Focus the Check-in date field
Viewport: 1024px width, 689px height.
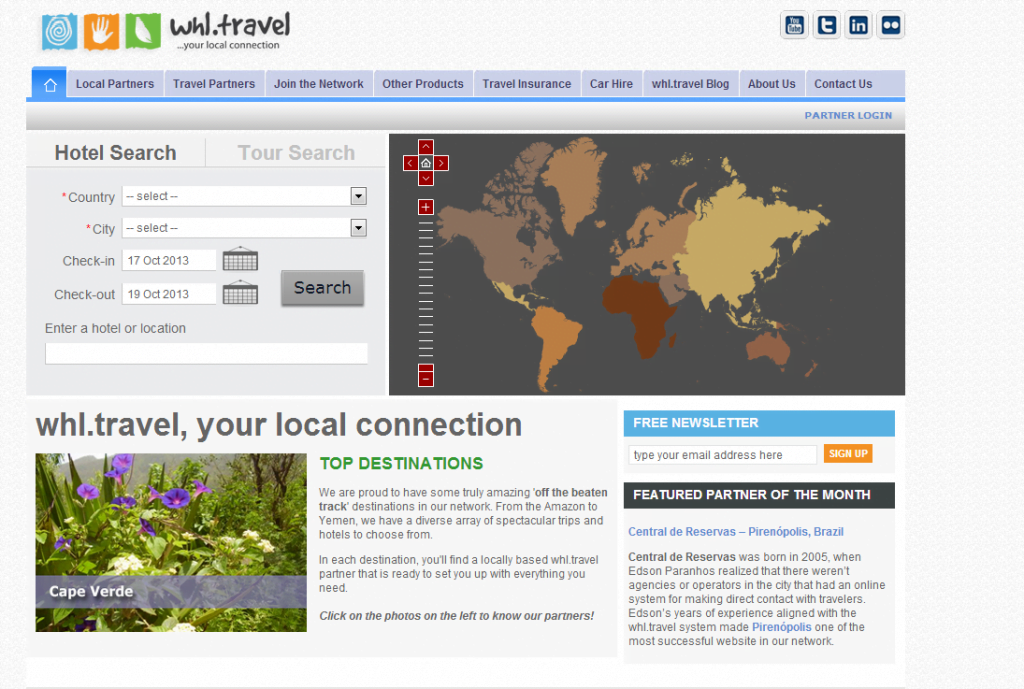169,260
